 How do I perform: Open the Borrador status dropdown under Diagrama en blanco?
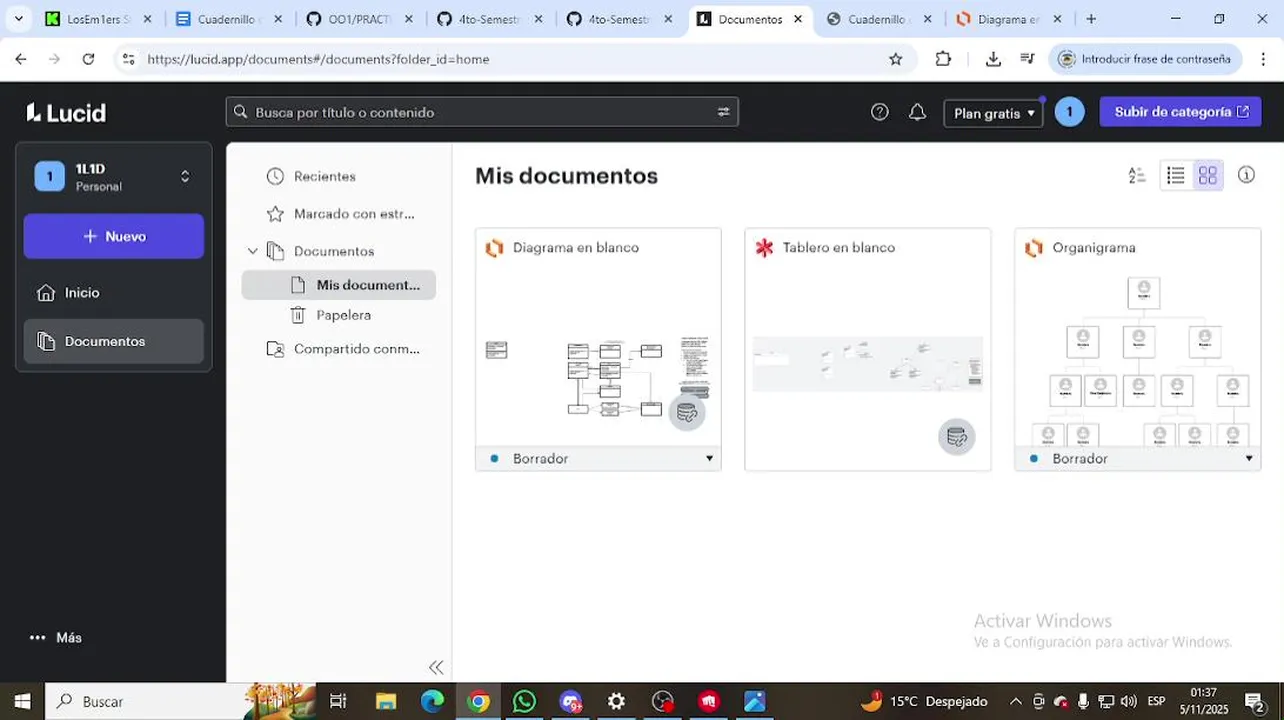598,458
